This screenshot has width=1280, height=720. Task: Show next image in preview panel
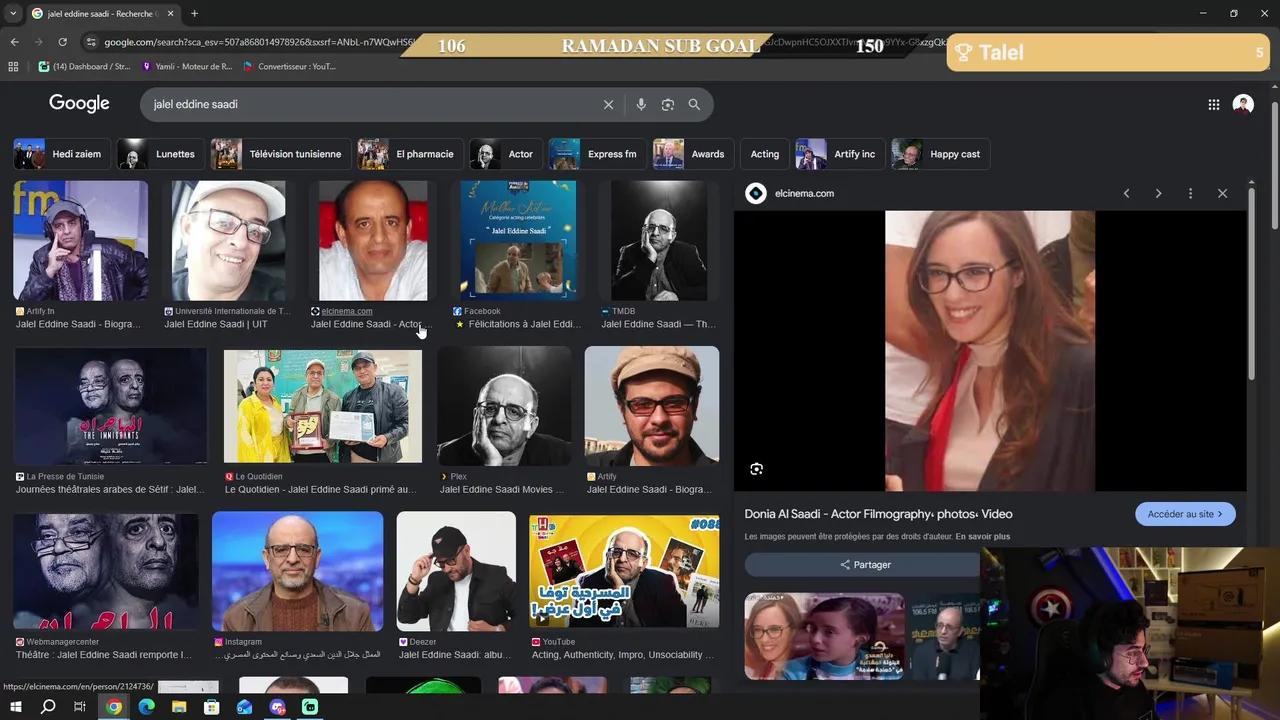click(x=1158, y=193)
